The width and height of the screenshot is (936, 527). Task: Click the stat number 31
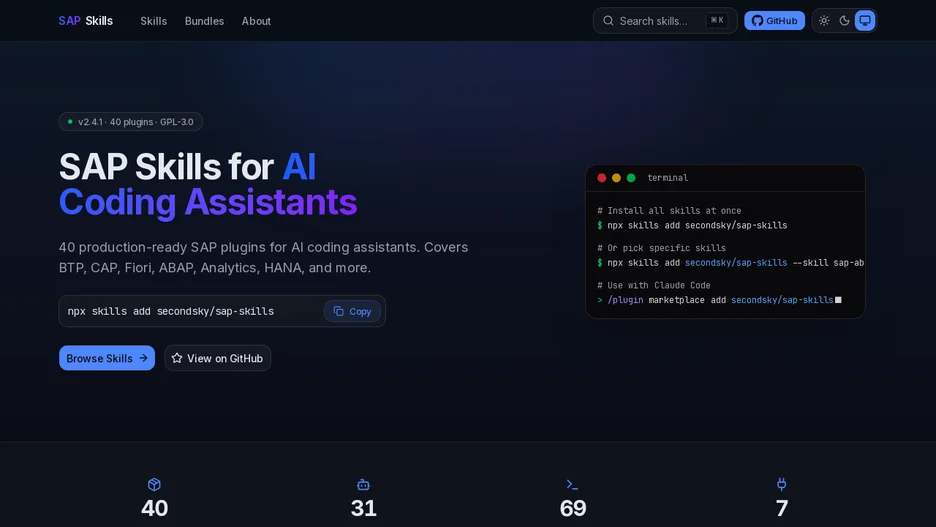pos(364,508)
